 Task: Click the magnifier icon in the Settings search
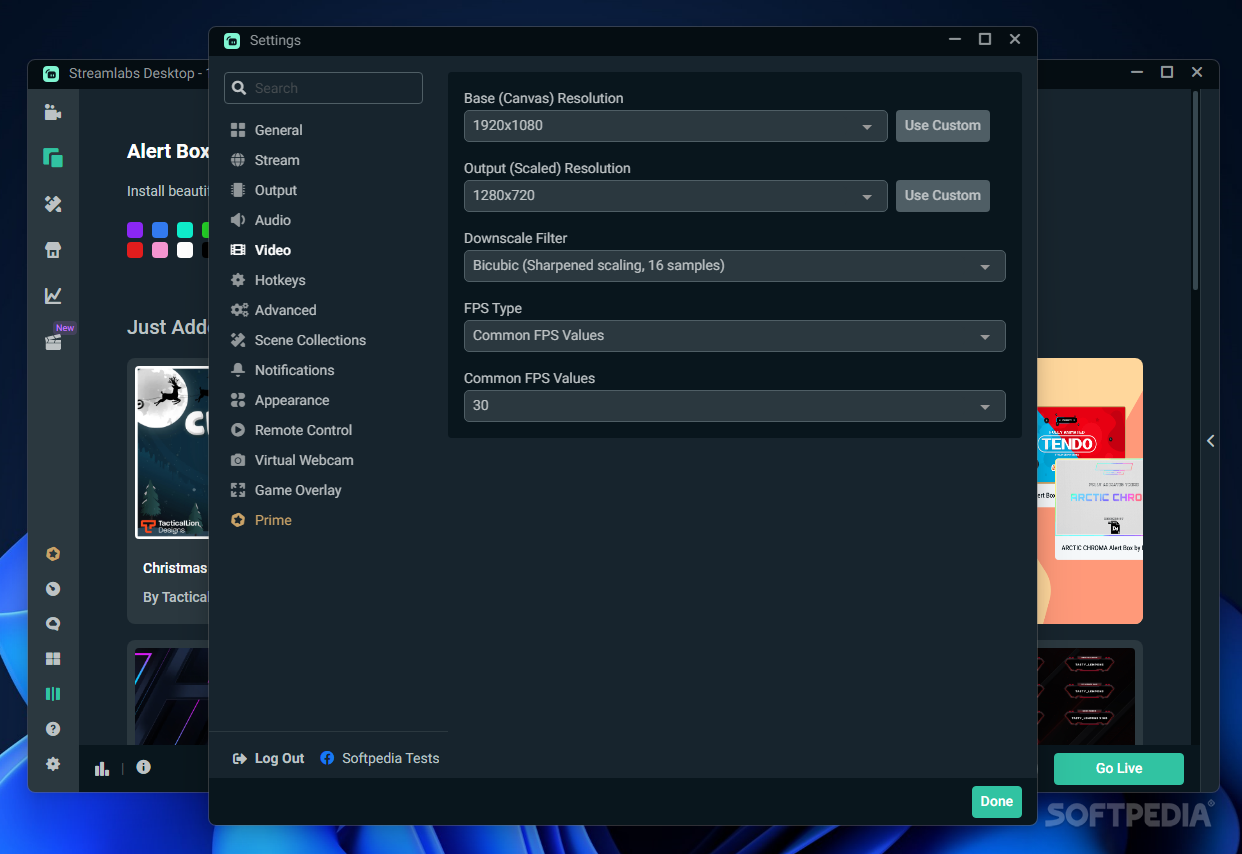click(x=239, y=88)
